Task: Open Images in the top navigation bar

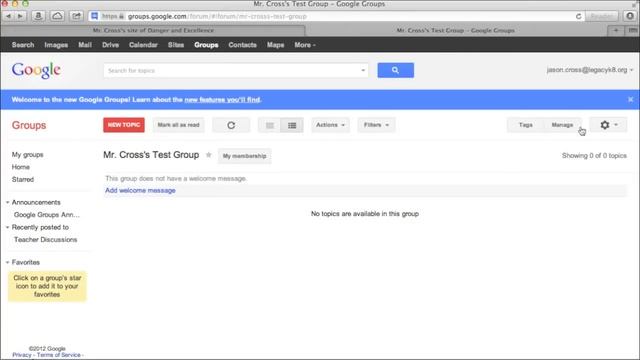Action: [x=56, y=45]
